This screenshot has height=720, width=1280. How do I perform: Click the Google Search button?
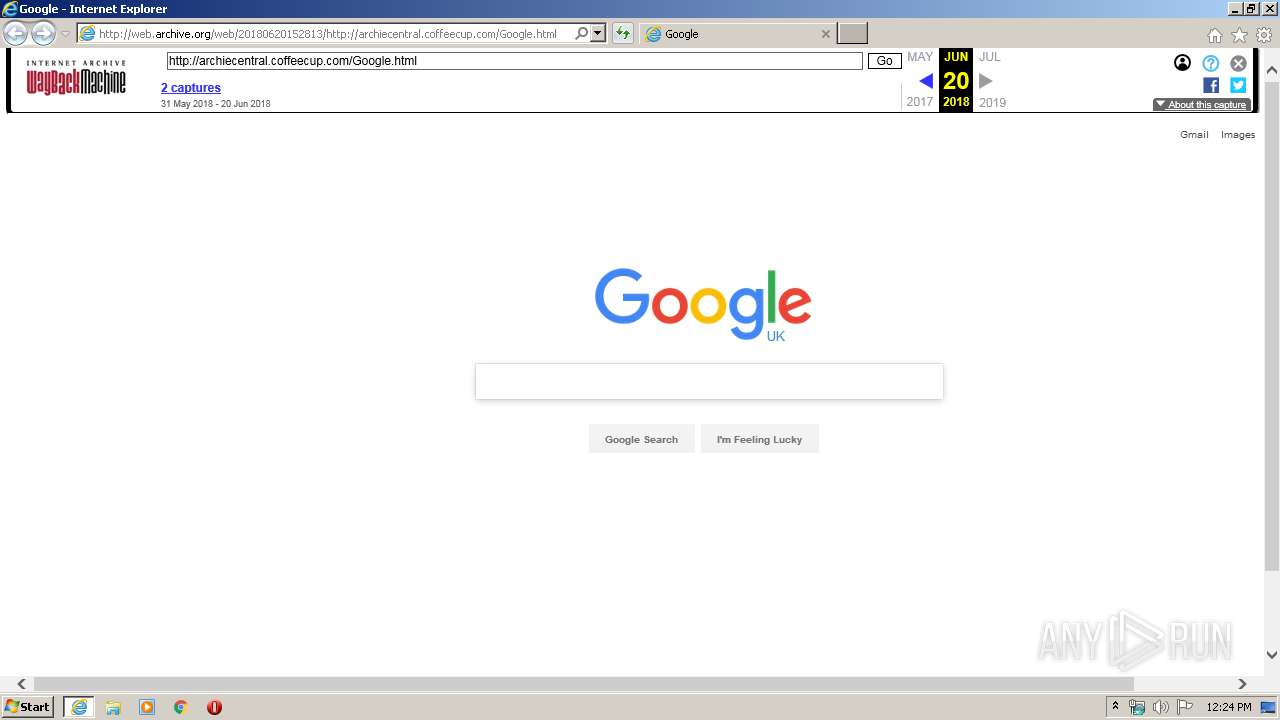point(641,439)
